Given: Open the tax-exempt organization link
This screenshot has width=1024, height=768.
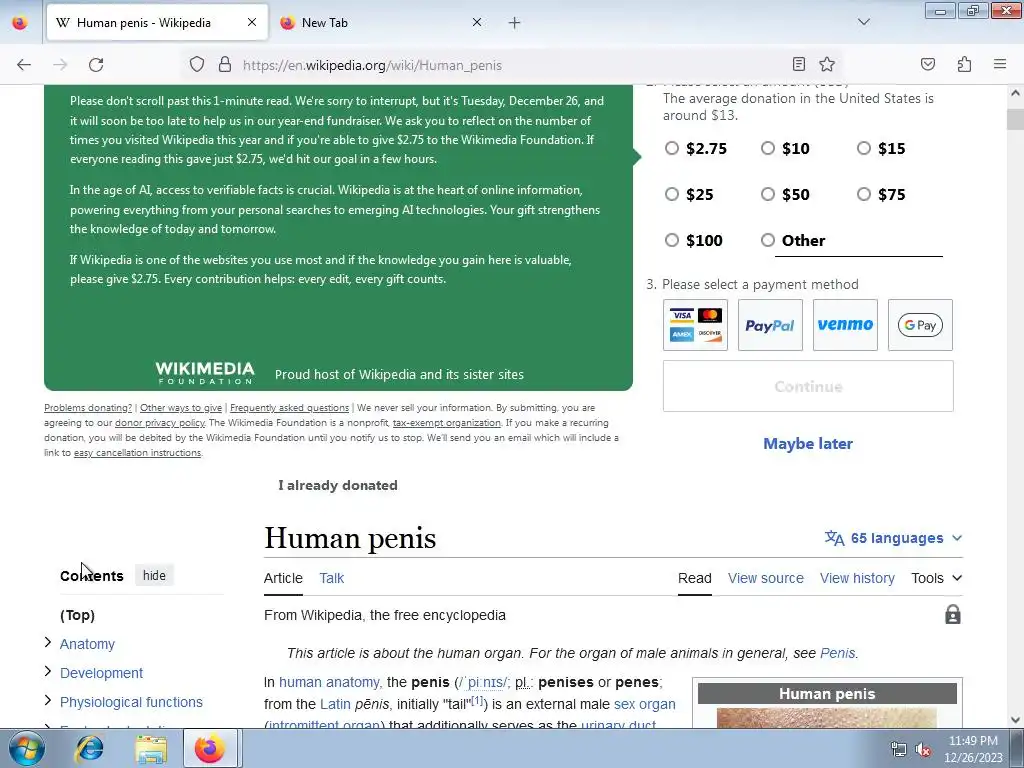Looking at the screenshot, I should coord(447,423).
